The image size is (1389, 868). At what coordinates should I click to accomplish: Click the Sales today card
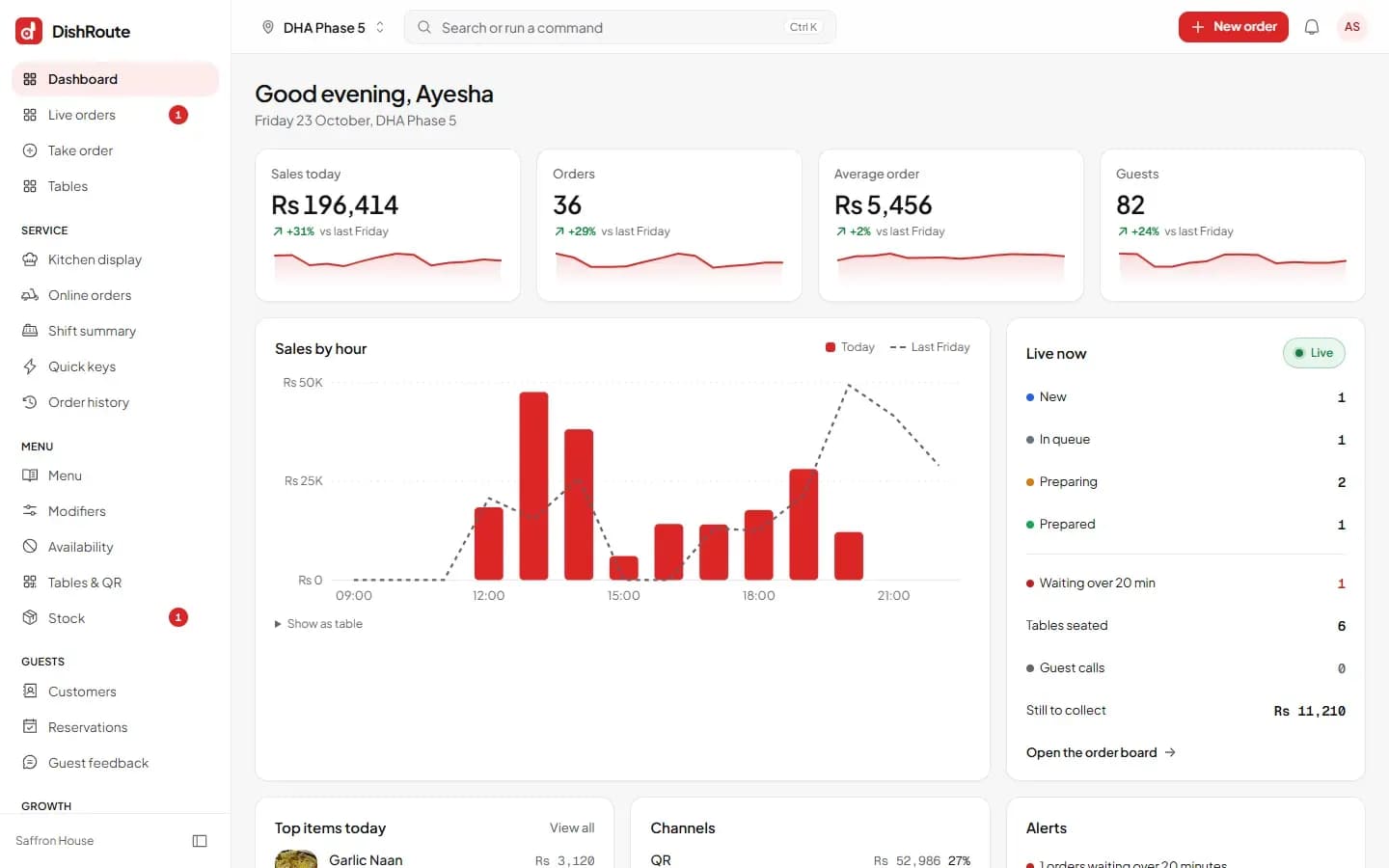point(388,225)
